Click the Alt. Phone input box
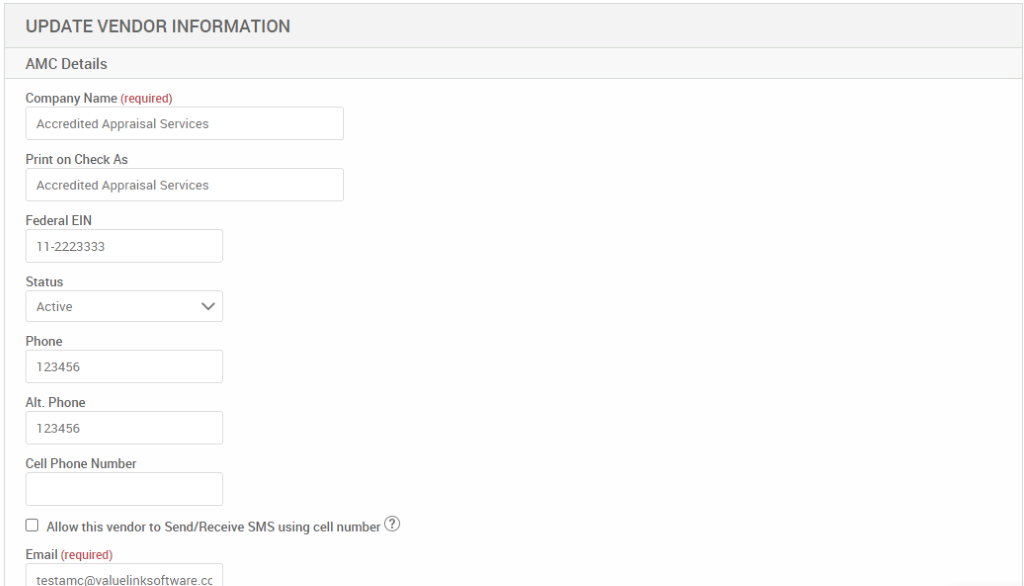Screen dimensions: 1024x586 [124, 427]
